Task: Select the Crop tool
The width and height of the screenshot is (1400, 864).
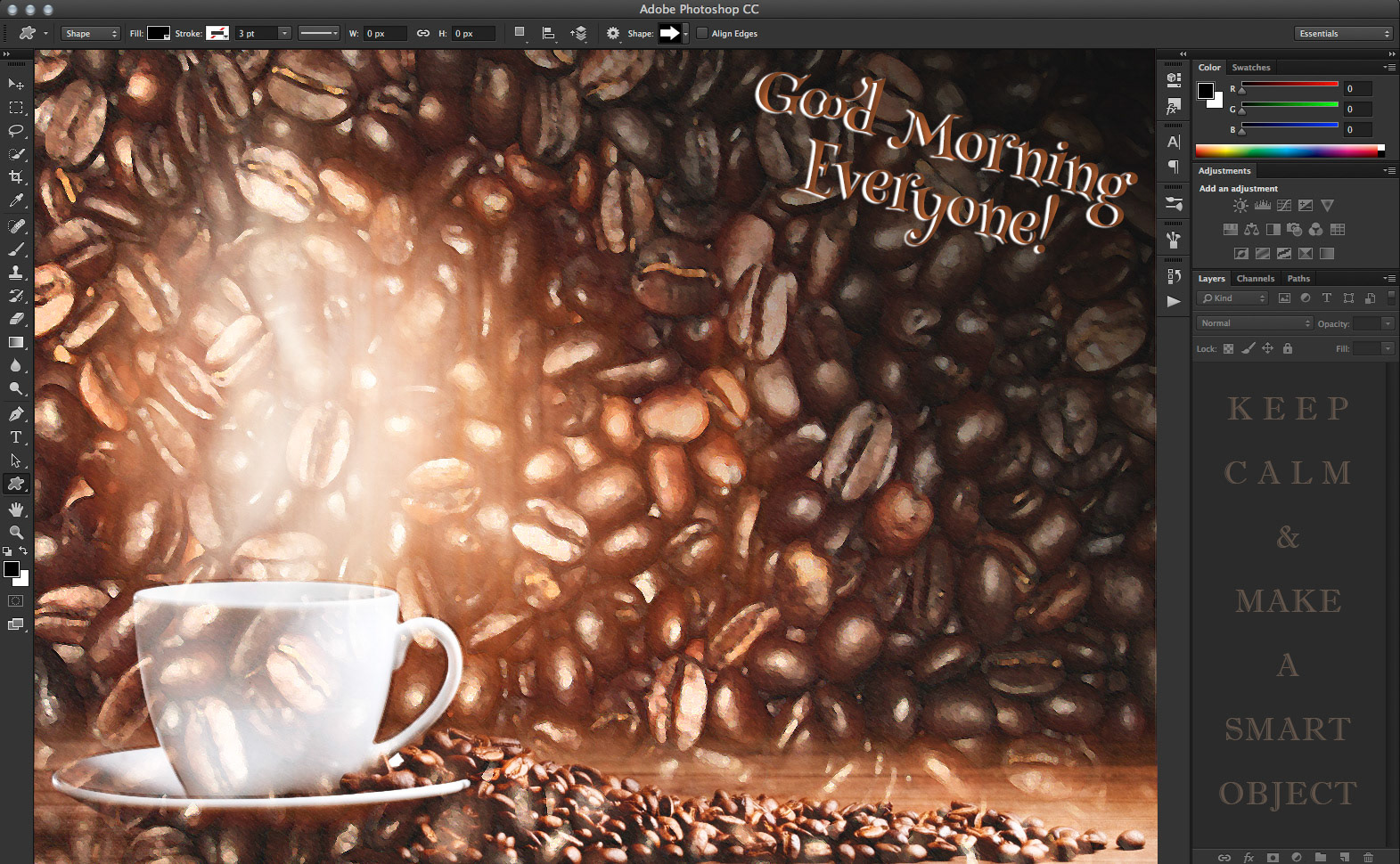Action: (x=16, y=177)
